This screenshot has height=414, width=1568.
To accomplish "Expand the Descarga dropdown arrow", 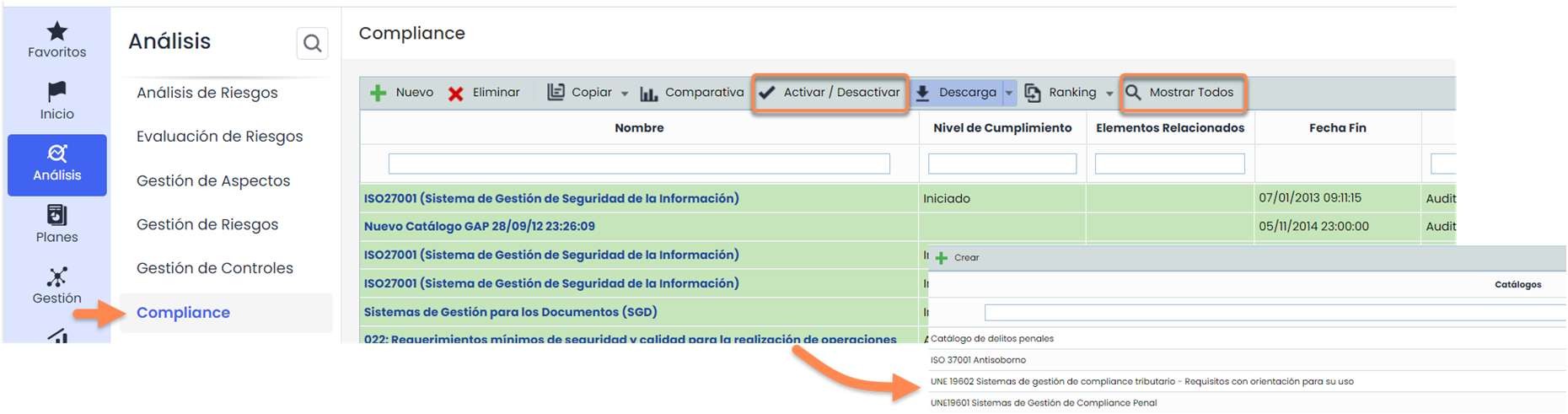I will tap(1009, 94).
